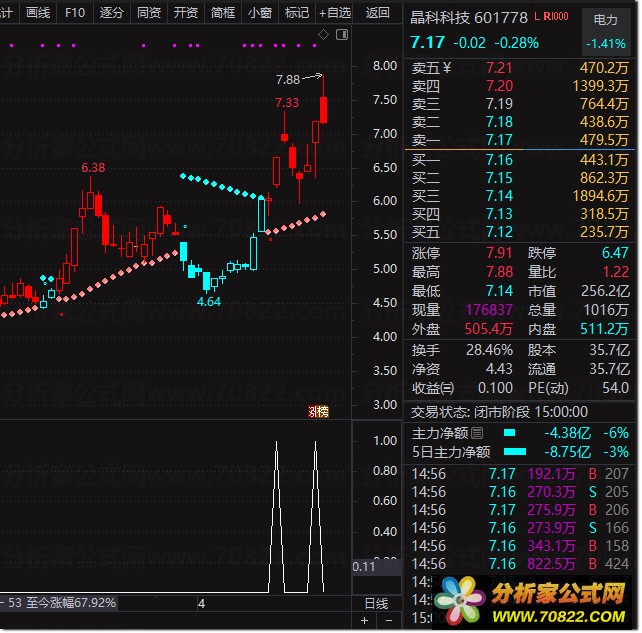Toggle the diamond icon above chart

tap(323, 35)
